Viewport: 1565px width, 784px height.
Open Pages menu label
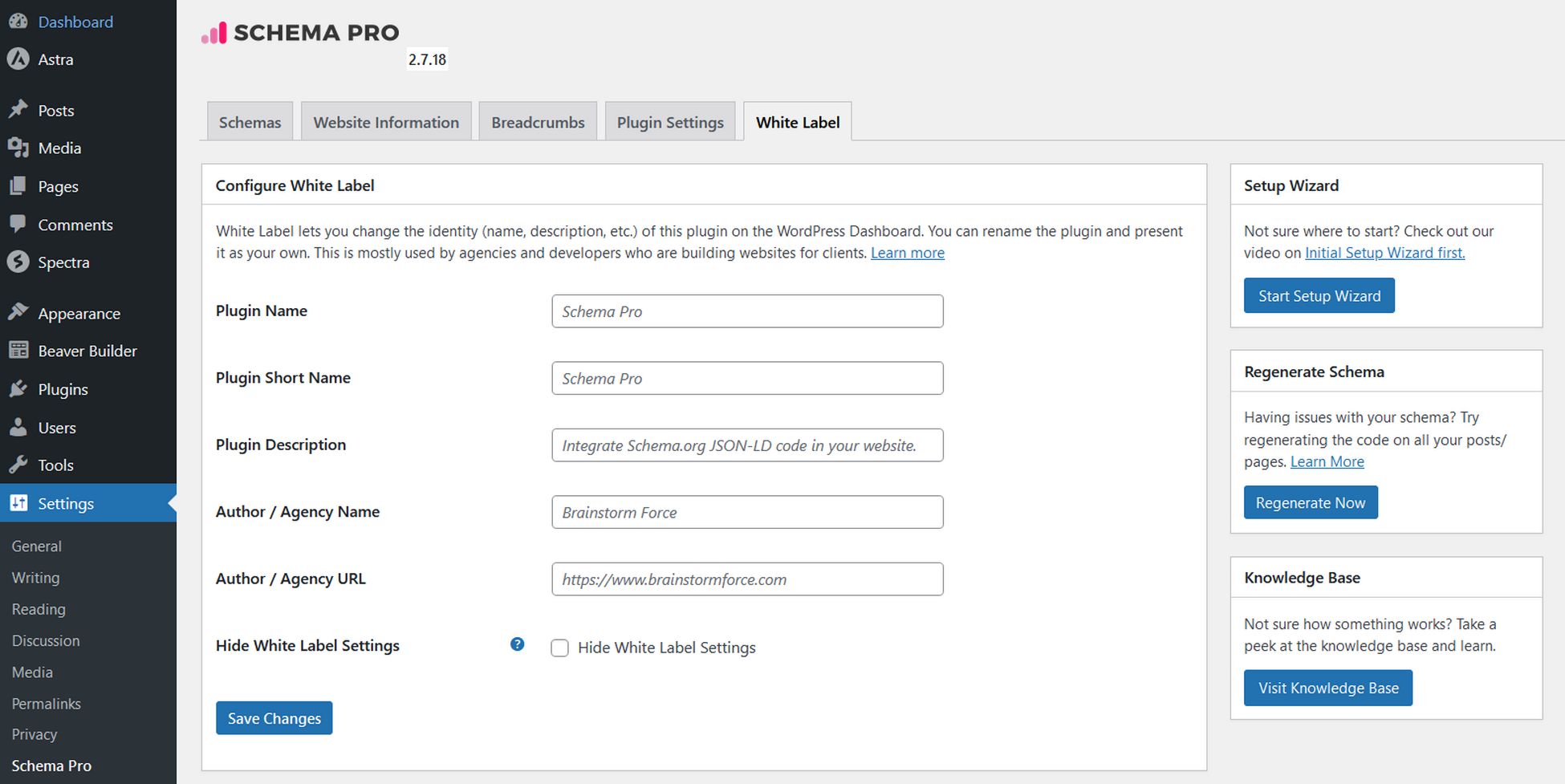pos(58,187)
